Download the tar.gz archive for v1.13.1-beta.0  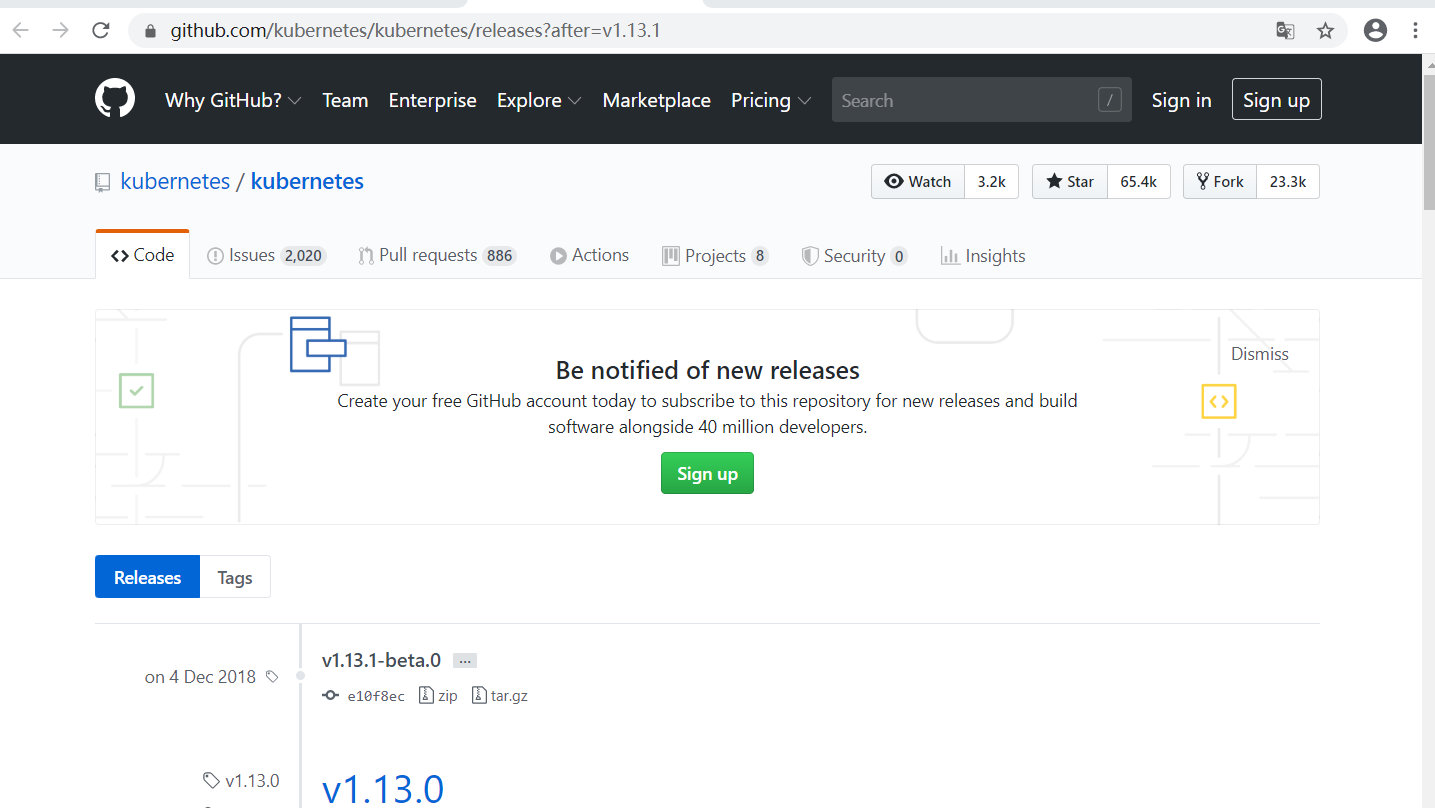[x=500, y=695]
